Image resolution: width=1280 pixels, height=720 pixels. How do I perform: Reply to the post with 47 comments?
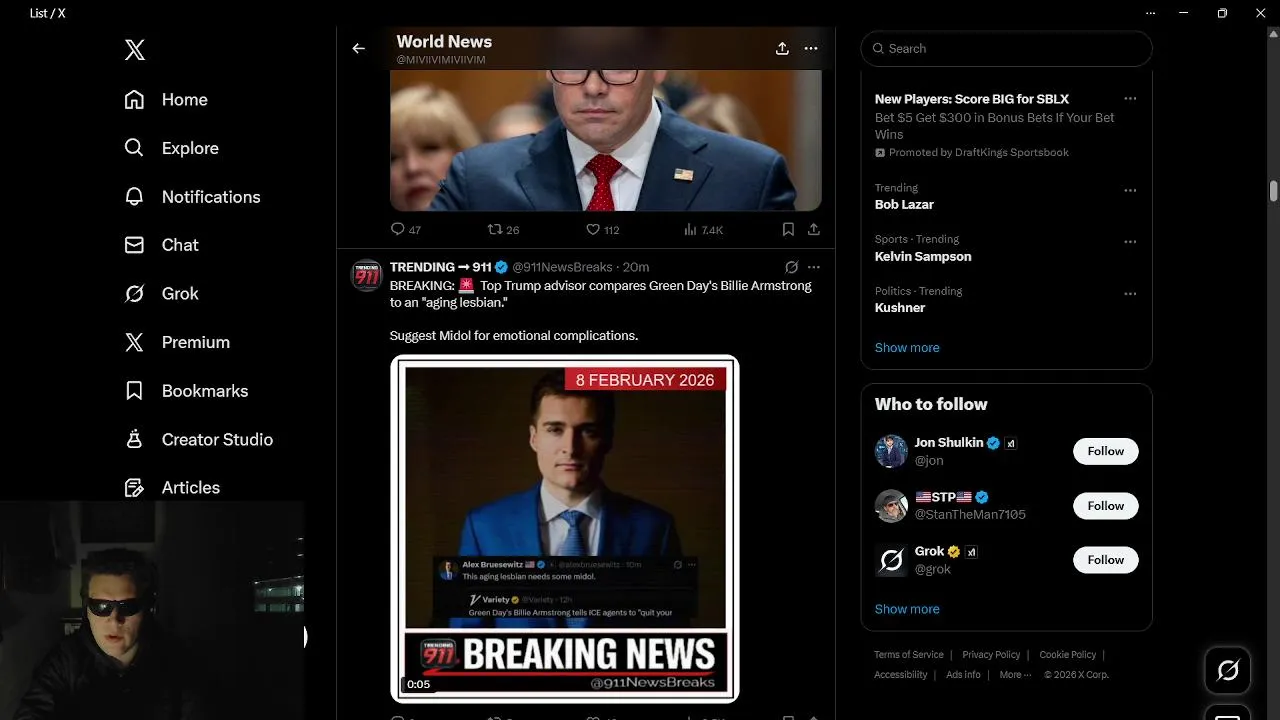405,230
